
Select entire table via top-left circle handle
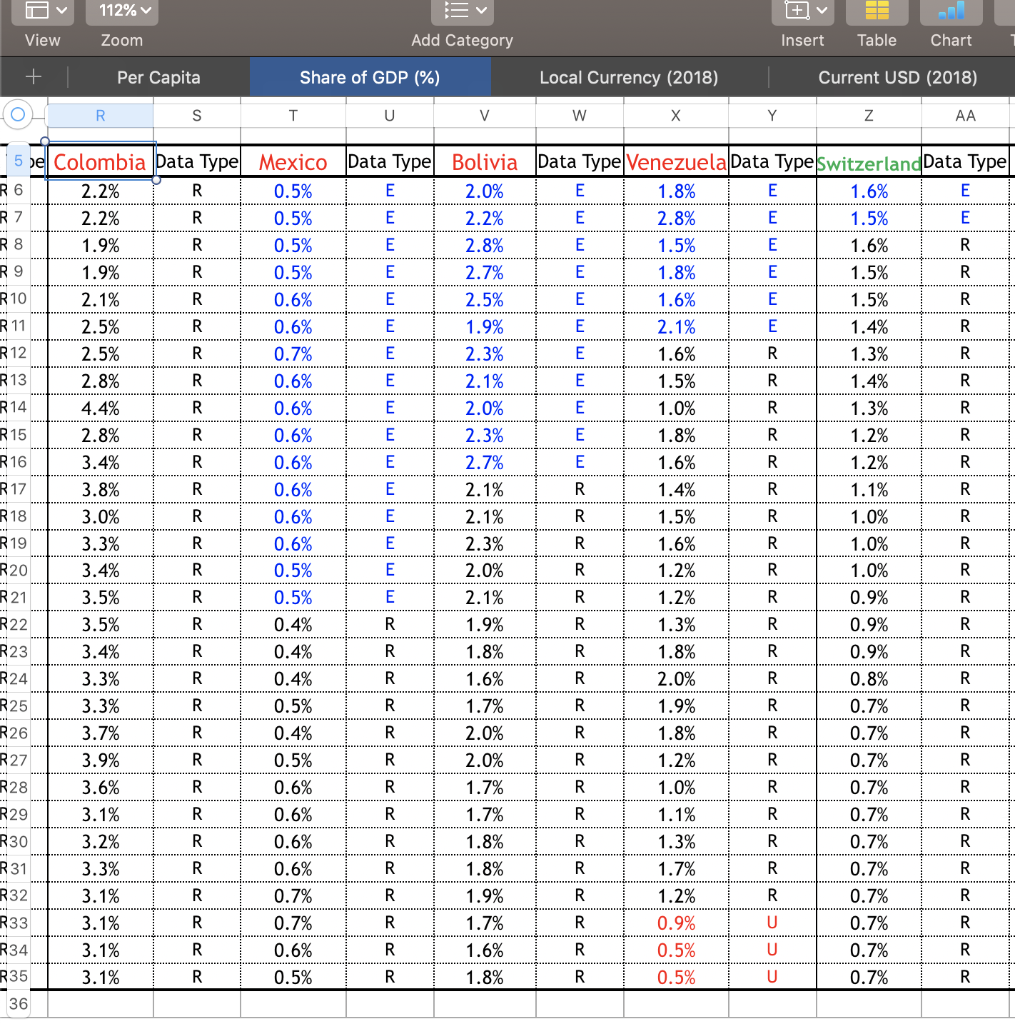(x=17, y=115)
